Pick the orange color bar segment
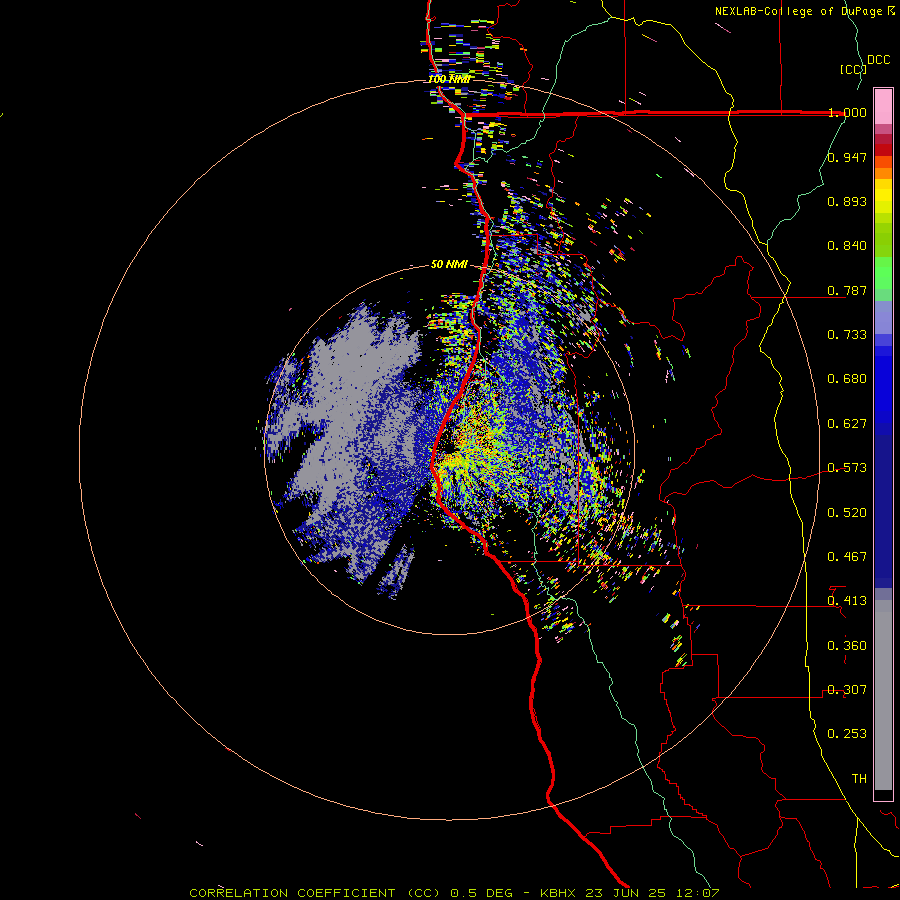Screen dimensions: 900x900 [883, 173]
